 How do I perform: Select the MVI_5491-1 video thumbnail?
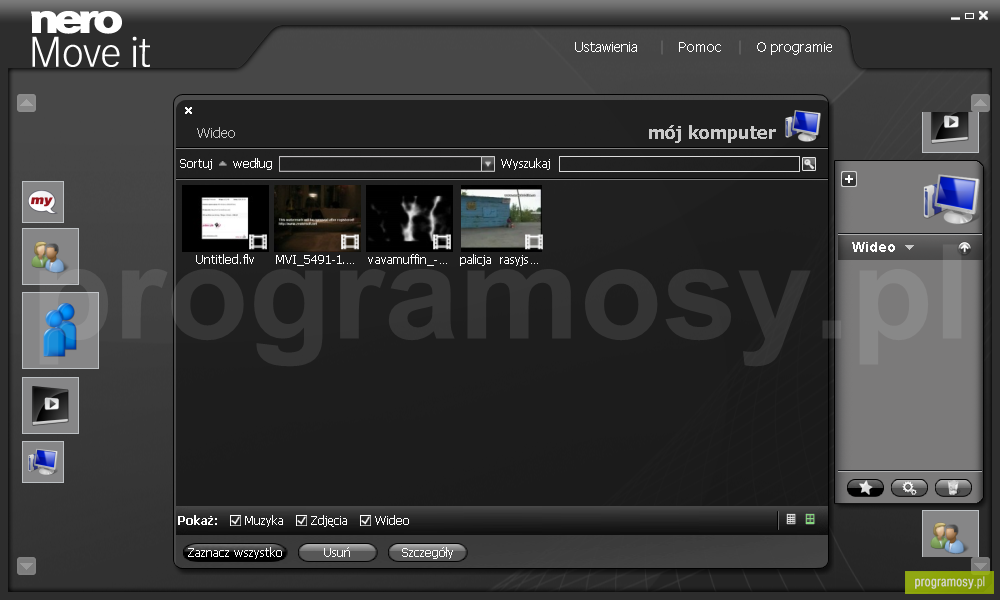[317, 219]
